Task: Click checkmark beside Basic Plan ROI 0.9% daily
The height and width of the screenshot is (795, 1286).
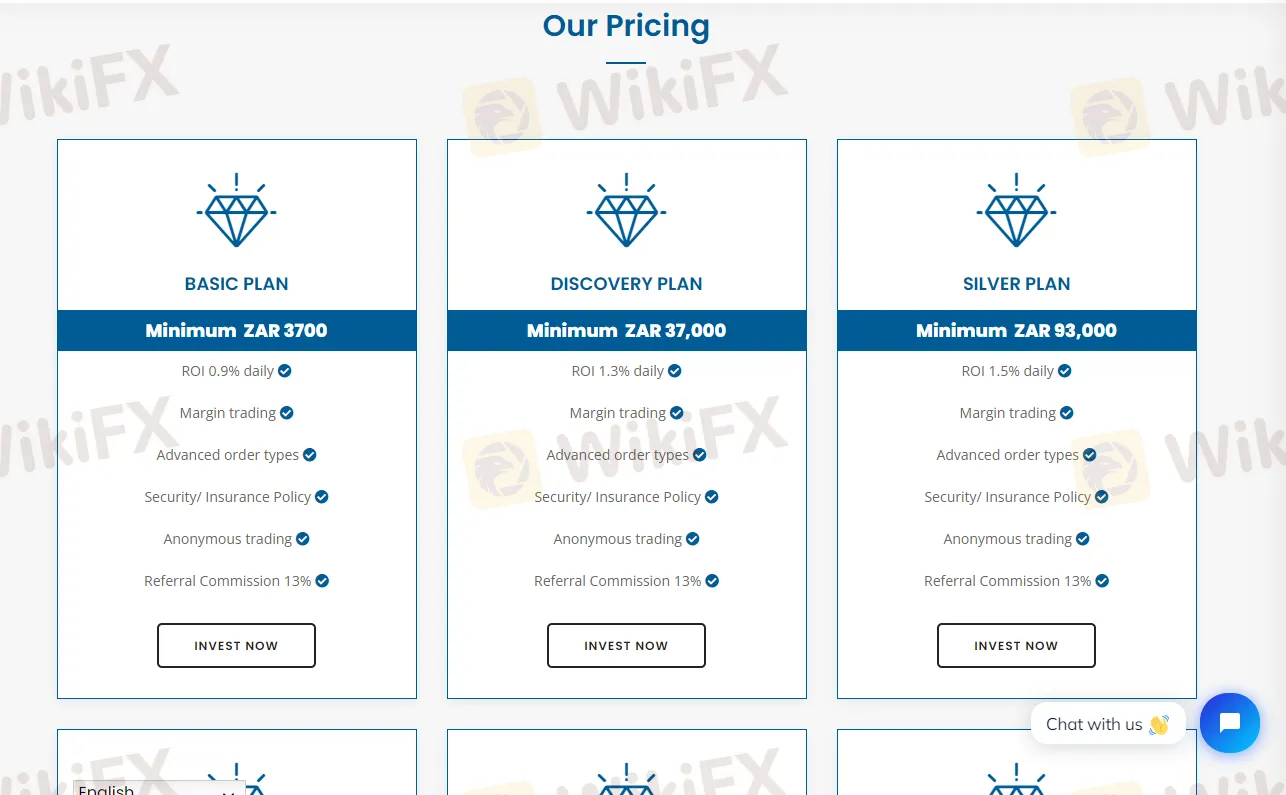Action: (x=285, y=371)
